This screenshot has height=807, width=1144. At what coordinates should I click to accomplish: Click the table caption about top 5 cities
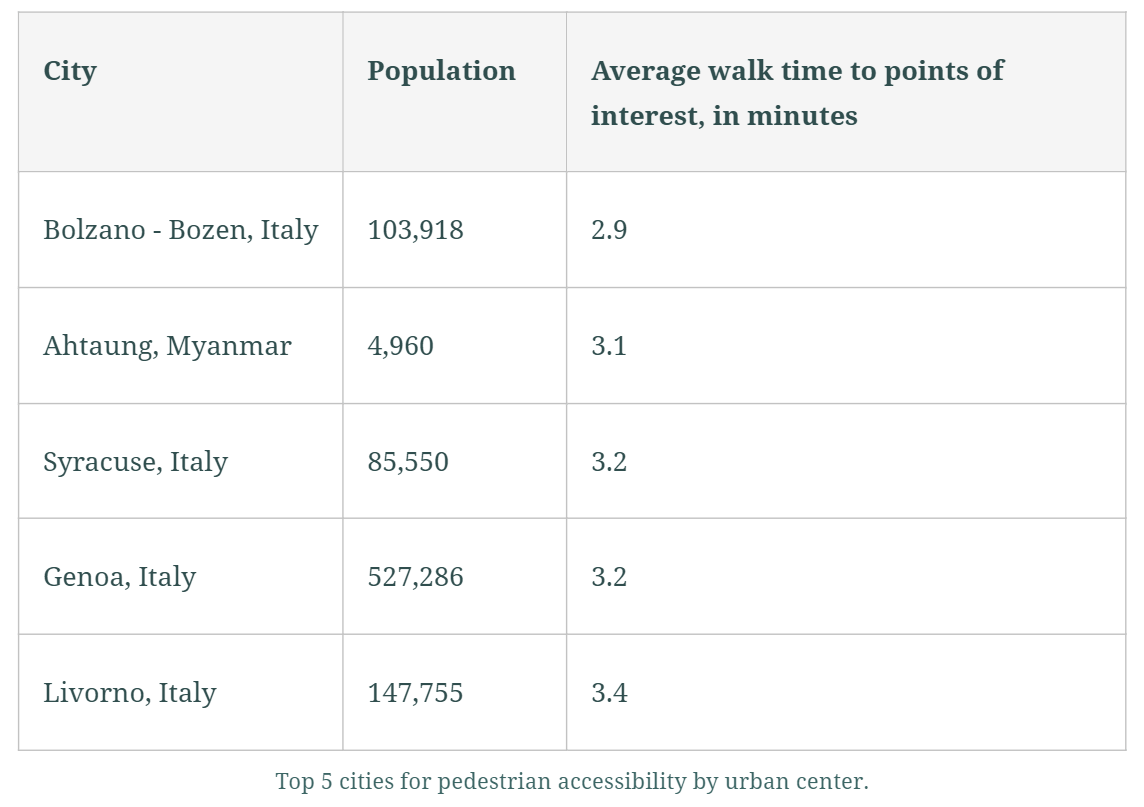(572, 781)
